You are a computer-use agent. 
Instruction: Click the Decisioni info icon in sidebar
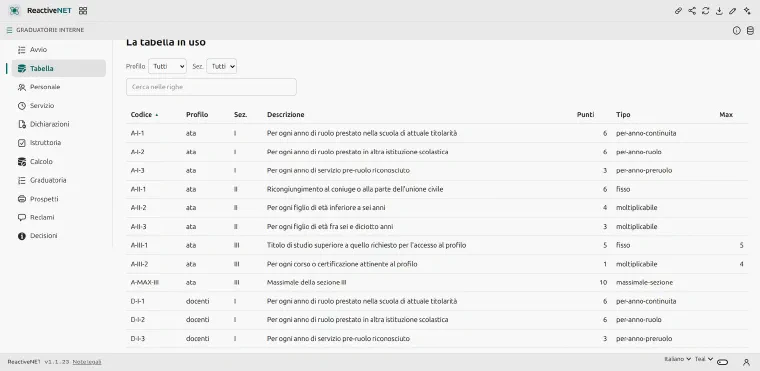pos(21,236)
